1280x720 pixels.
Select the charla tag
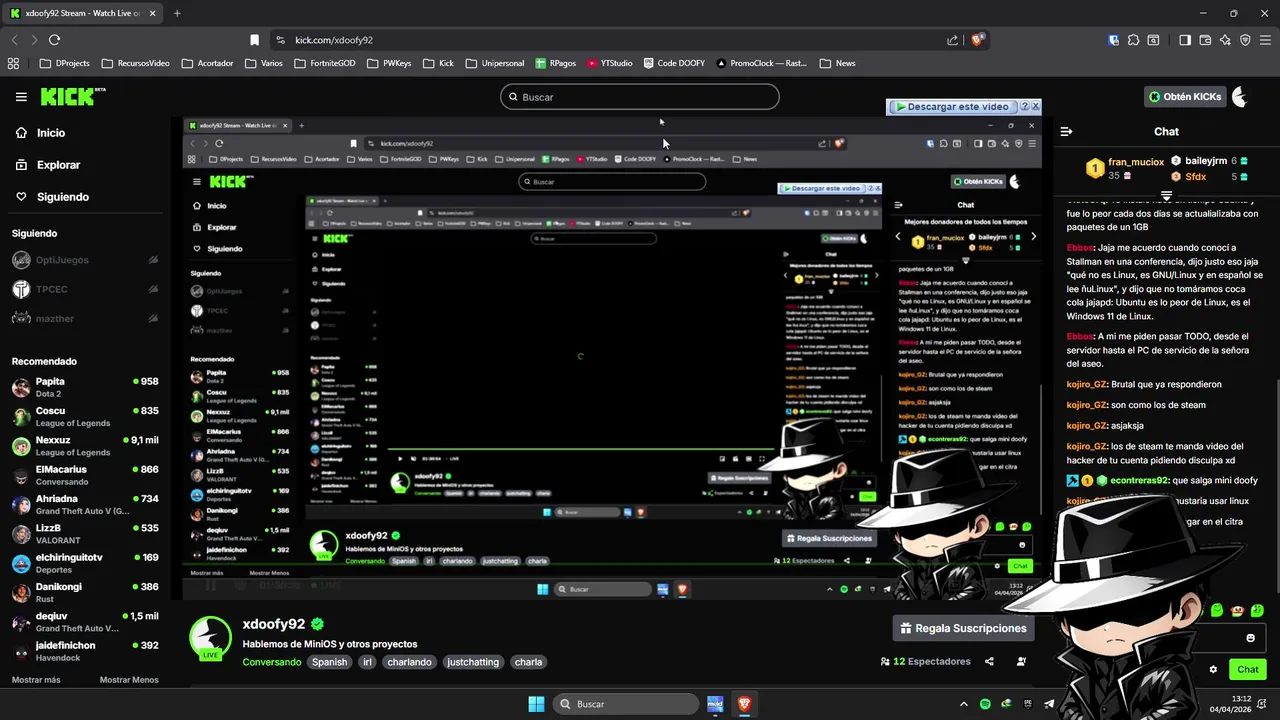coord(528,662)
